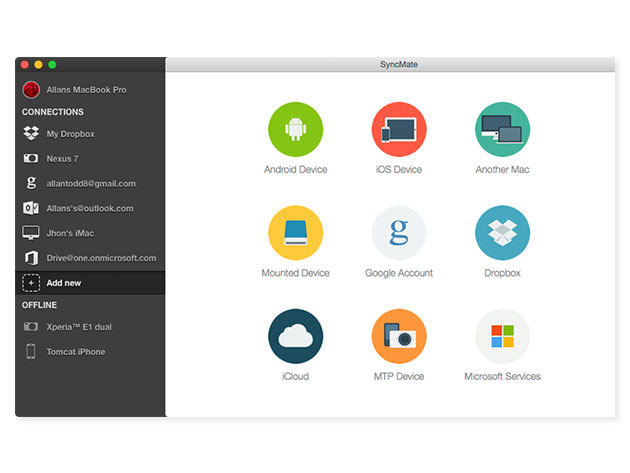
Task: Pick the MTP Device icon
Action: tap(399, 336)
